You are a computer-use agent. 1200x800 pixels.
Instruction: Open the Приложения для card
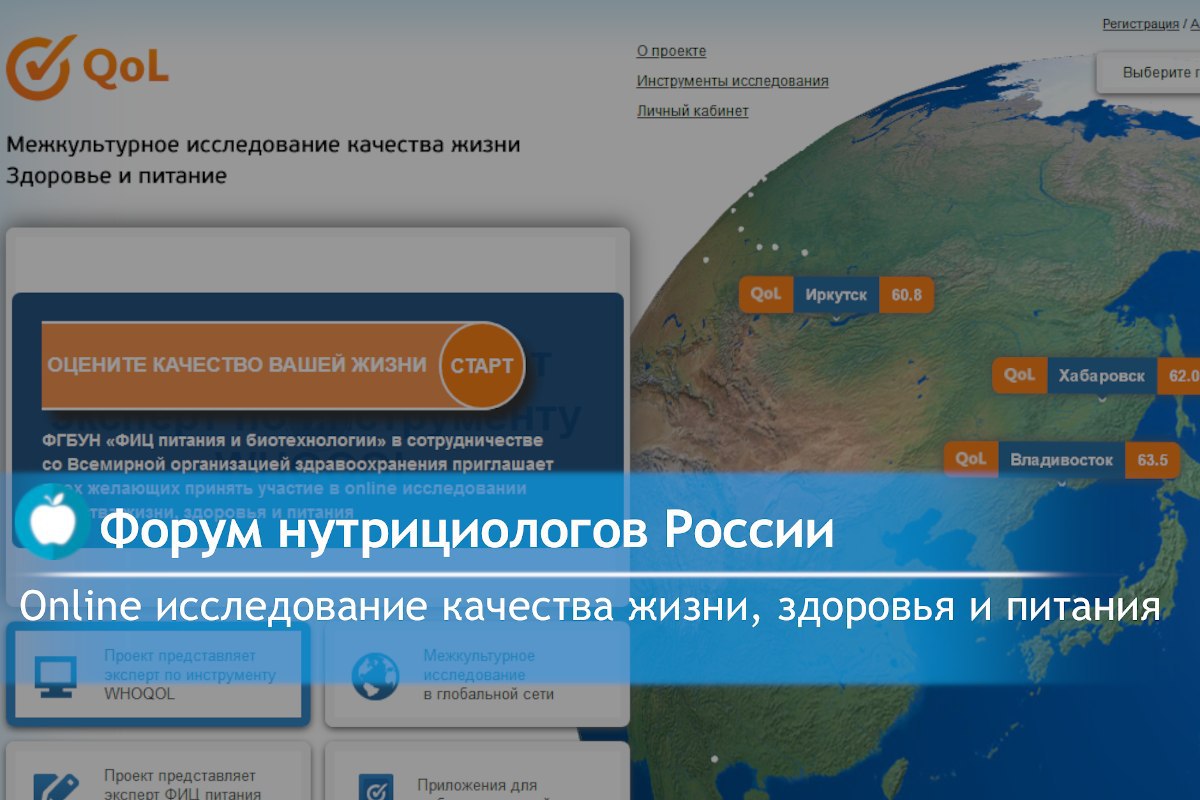coord(477,771)
